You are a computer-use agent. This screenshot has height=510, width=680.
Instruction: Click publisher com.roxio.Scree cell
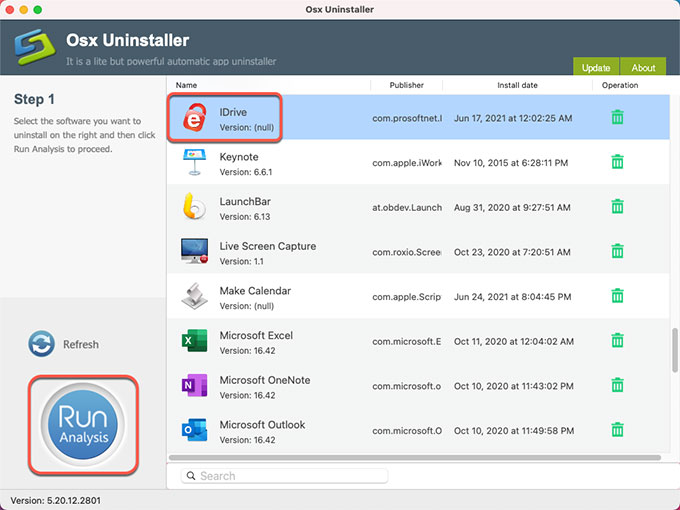coord(407,252)
